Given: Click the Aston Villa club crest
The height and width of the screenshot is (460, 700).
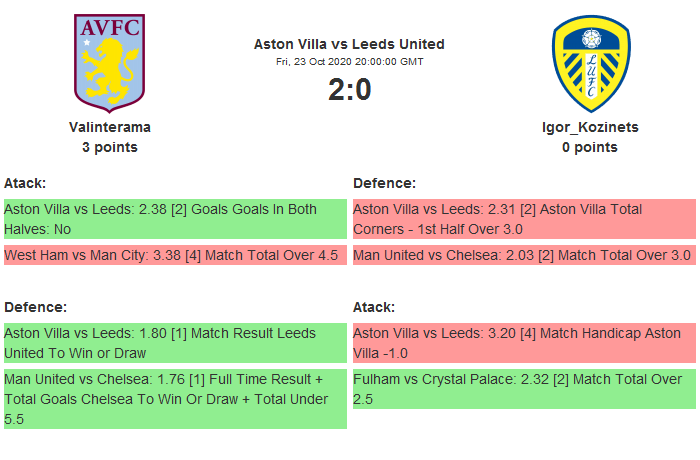Looking at the screenshot, I should [110, 62].
